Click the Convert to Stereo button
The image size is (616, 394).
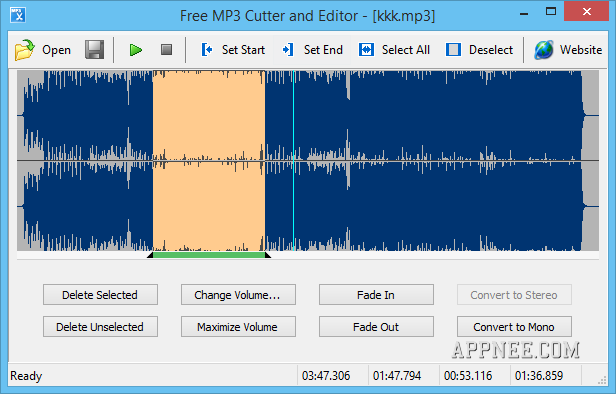coord(514,295)
